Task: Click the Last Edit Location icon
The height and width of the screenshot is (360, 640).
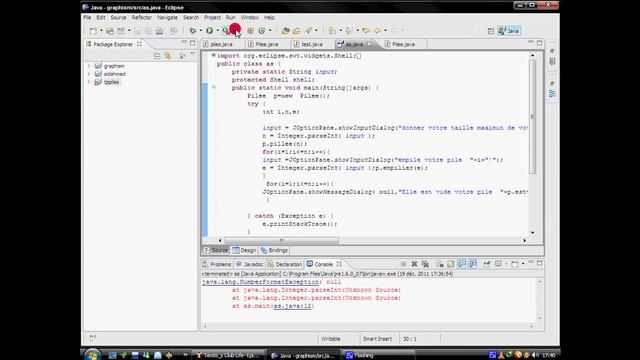Action: click(x=366, y=31)
